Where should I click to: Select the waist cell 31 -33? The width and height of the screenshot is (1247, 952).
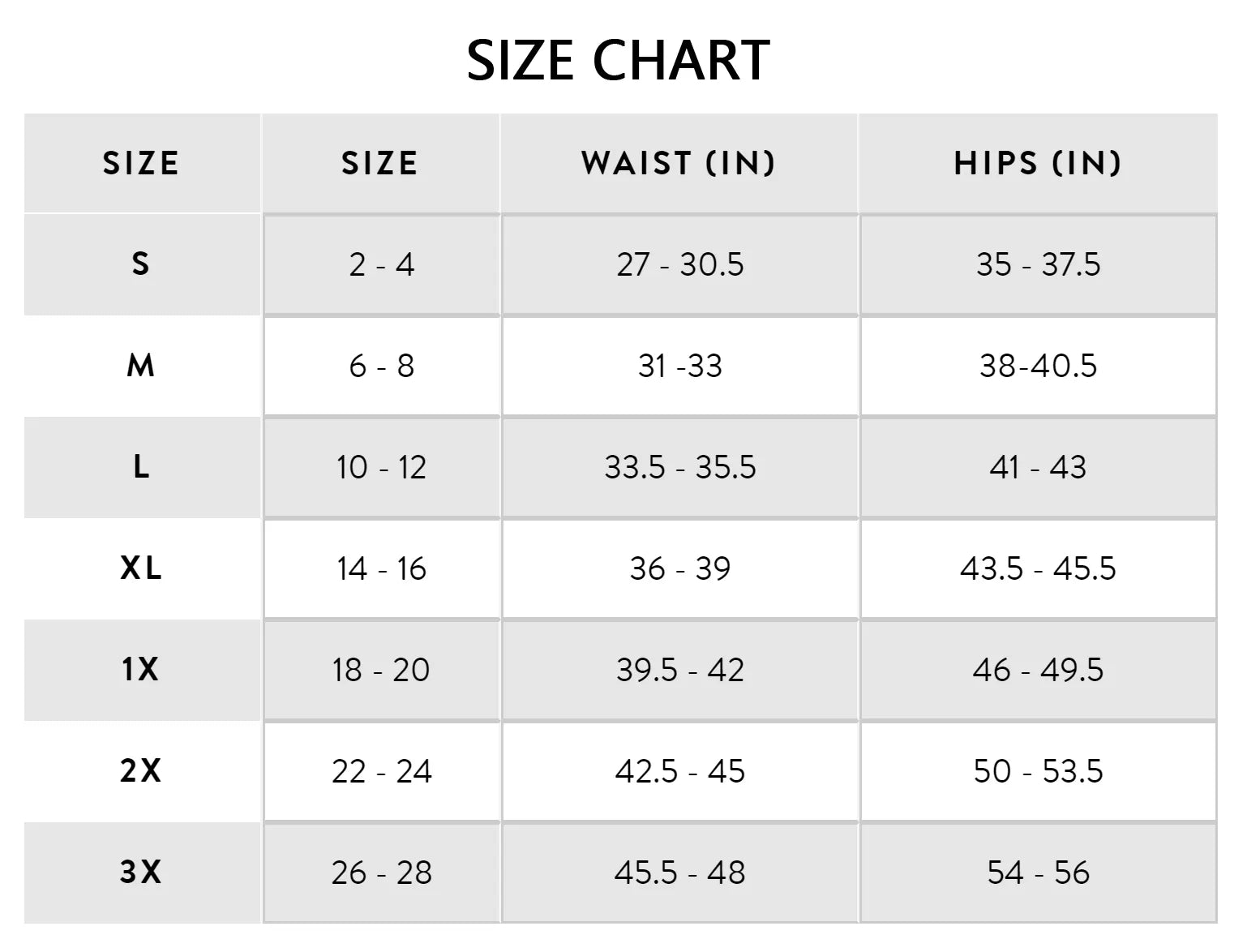pos(679,366)
